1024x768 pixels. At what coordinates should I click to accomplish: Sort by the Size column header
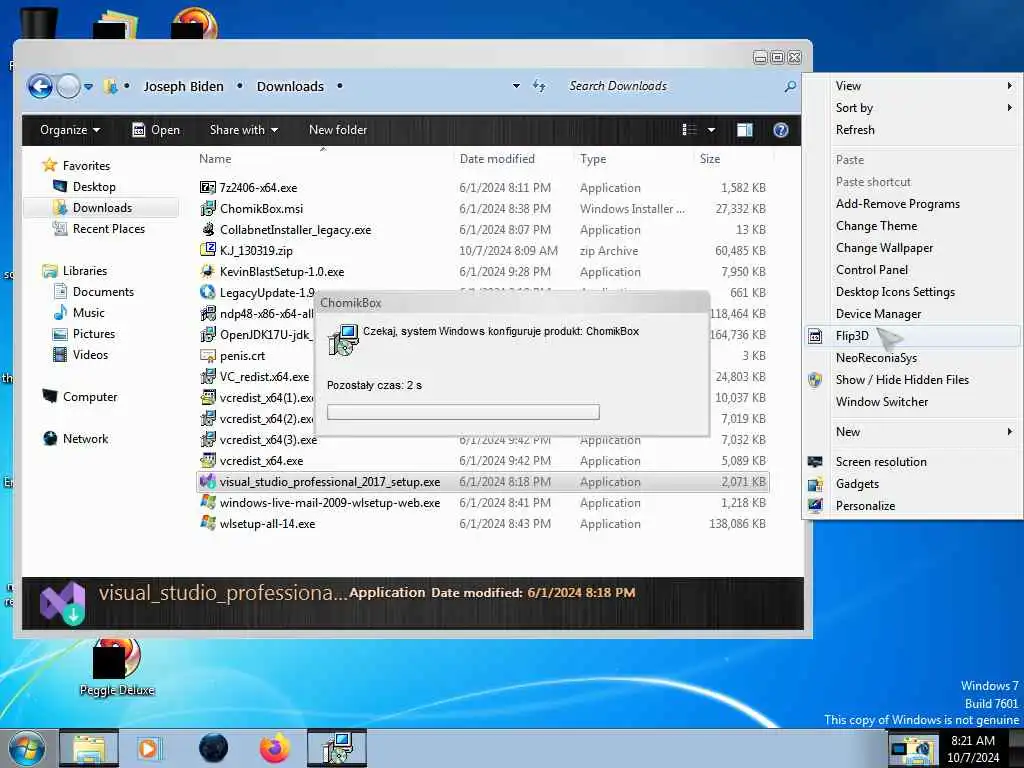[x=710, y=159]
